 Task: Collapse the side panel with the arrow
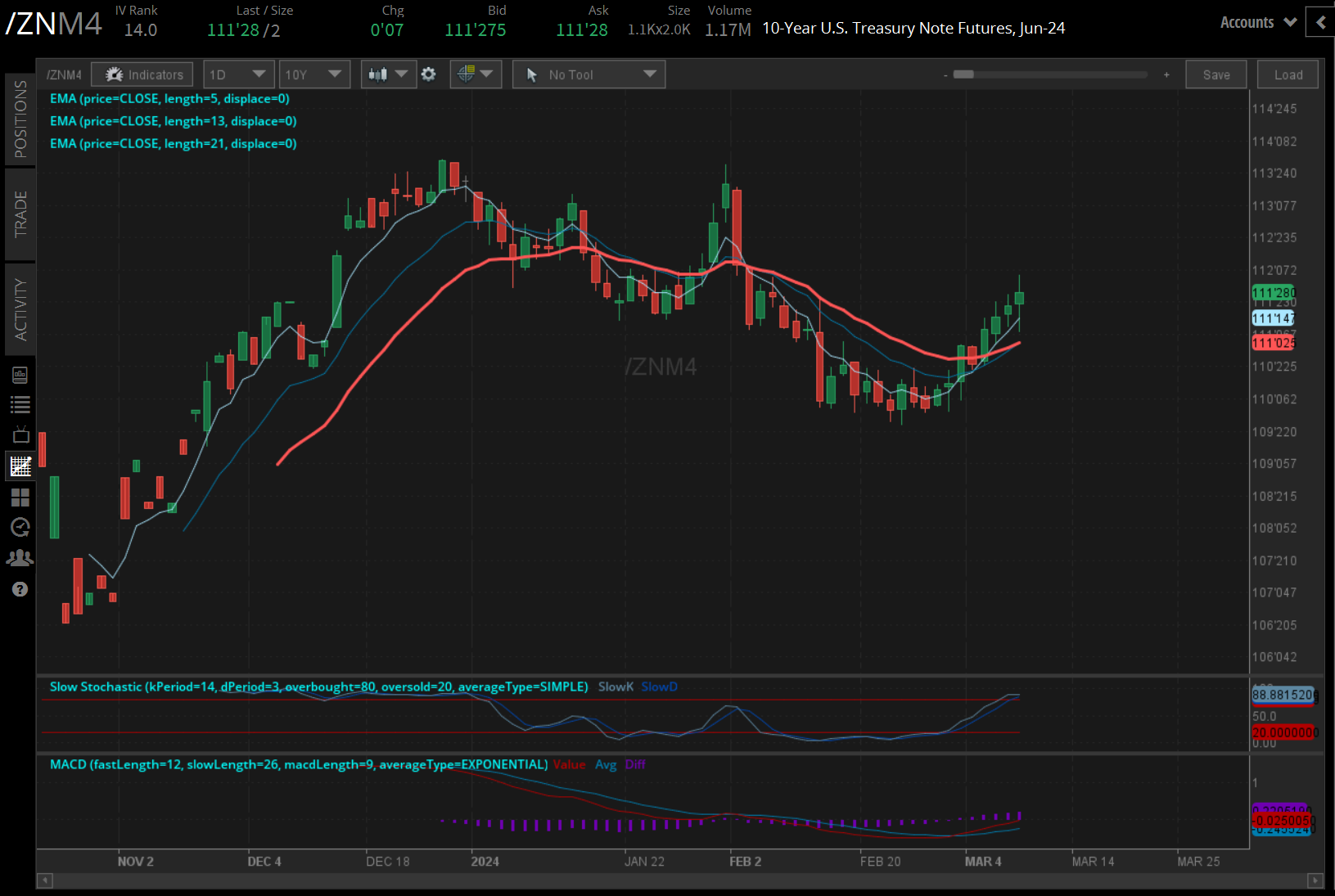pyautogui.click(x=1320, y=22)
